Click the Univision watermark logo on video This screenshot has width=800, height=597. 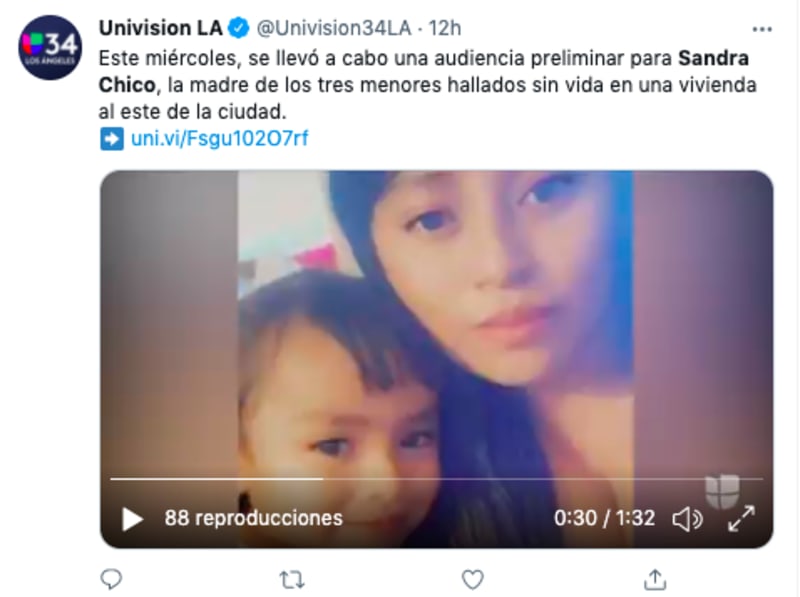(722, 491)
